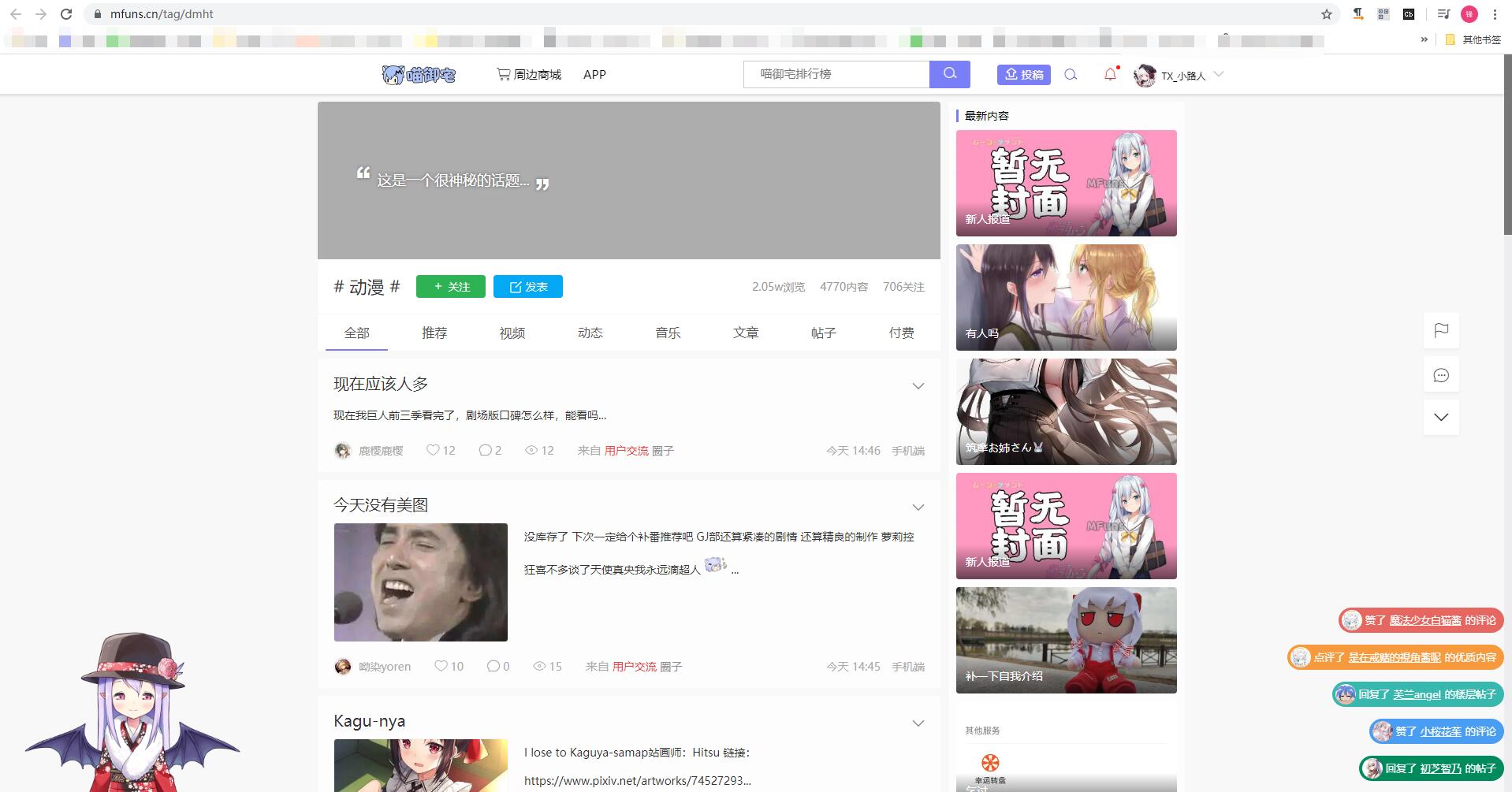1512x792 pixels.
Task: Open the notification bell
Action: tap(1110, 74)
